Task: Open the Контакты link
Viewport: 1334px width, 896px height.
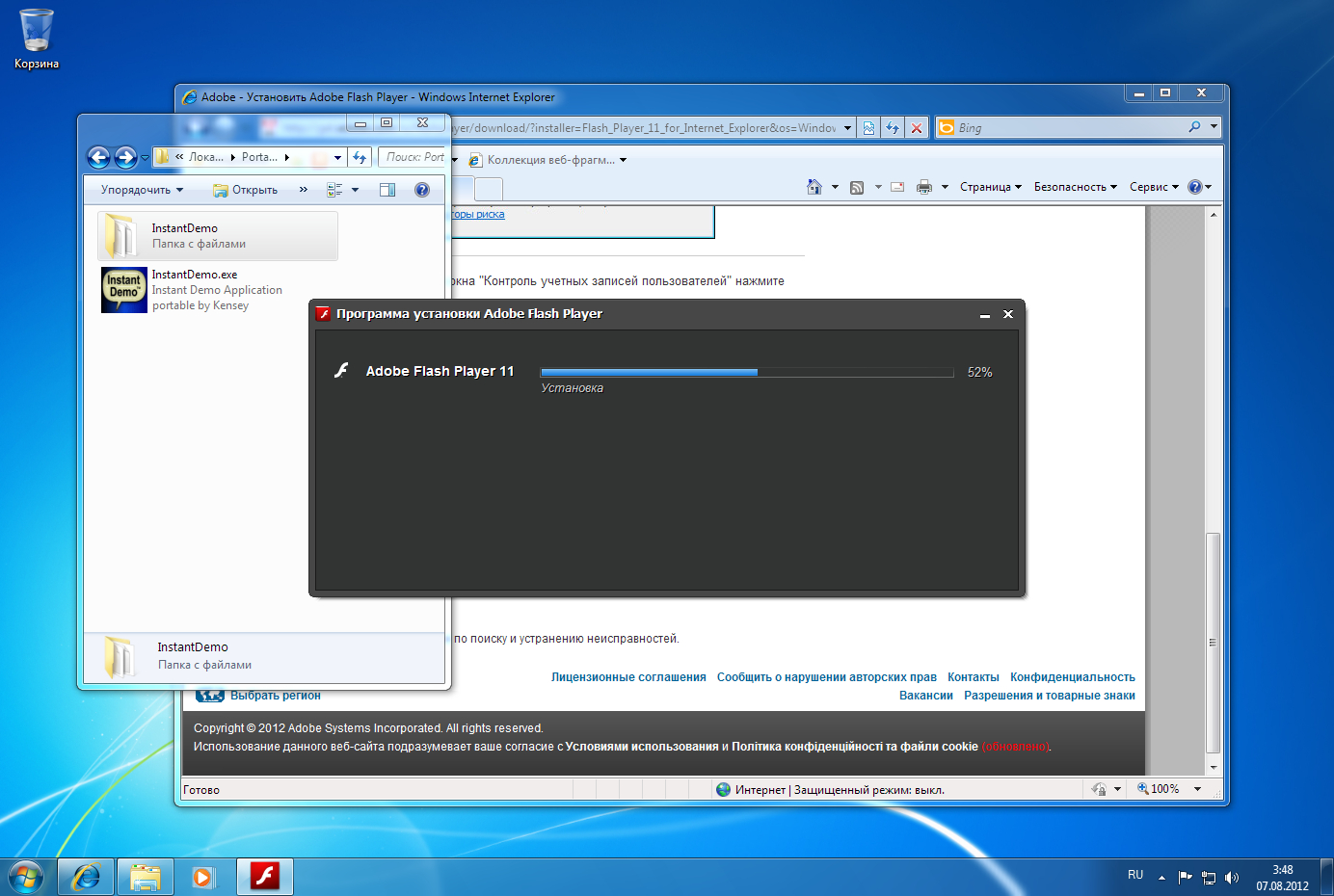Action: [x=974, y=677]
